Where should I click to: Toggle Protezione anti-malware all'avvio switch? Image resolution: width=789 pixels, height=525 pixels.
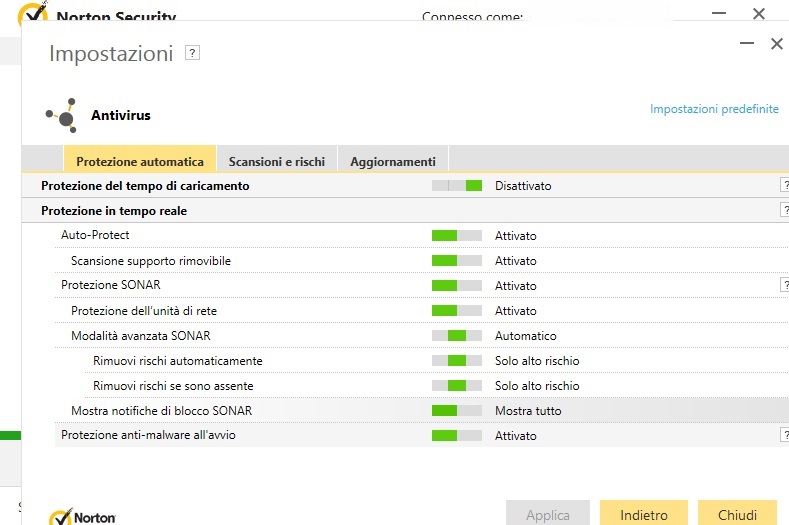pos(457,435)
